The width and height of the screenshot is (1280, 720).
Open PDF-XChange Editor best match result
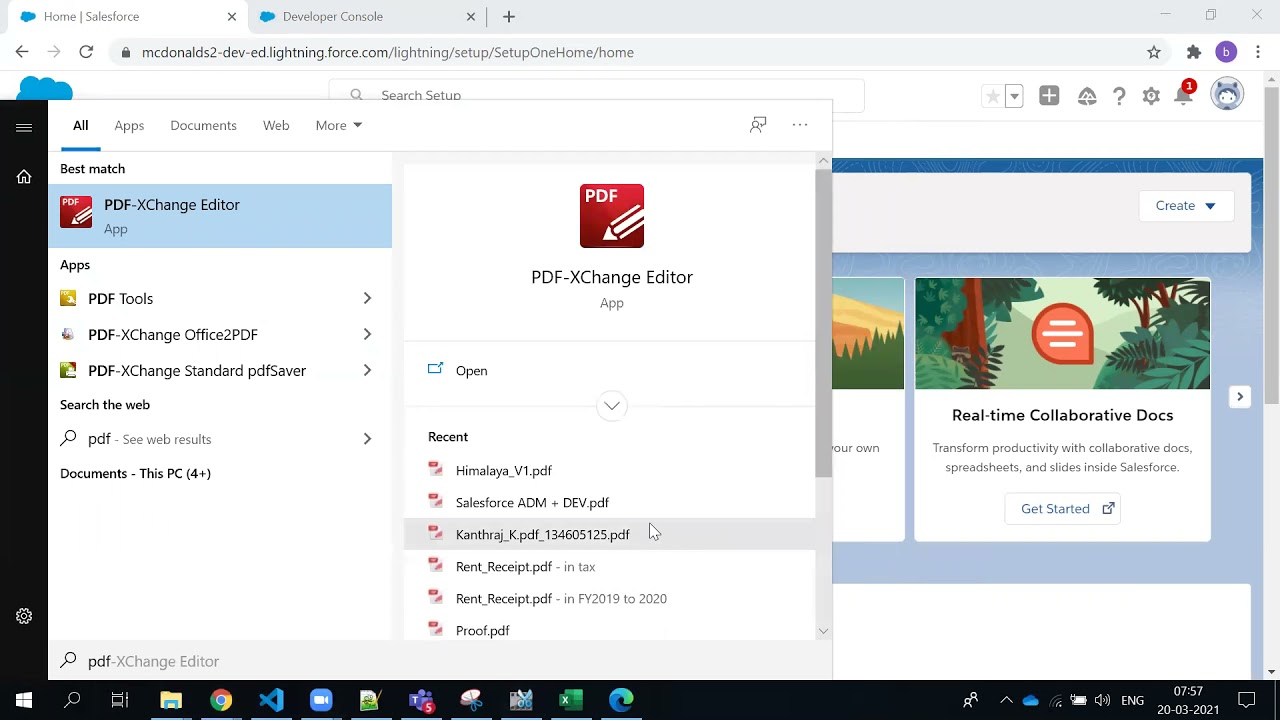point(220,216)
